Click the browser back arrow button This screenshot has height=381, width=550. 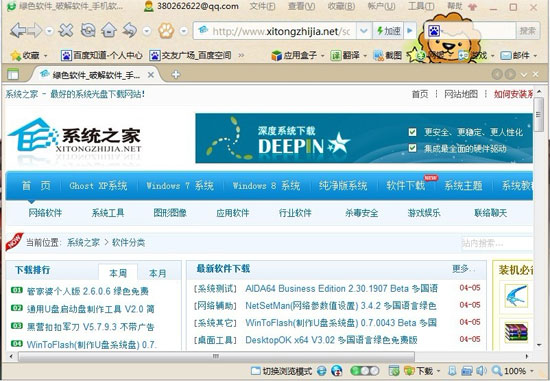tap(18, 31)
